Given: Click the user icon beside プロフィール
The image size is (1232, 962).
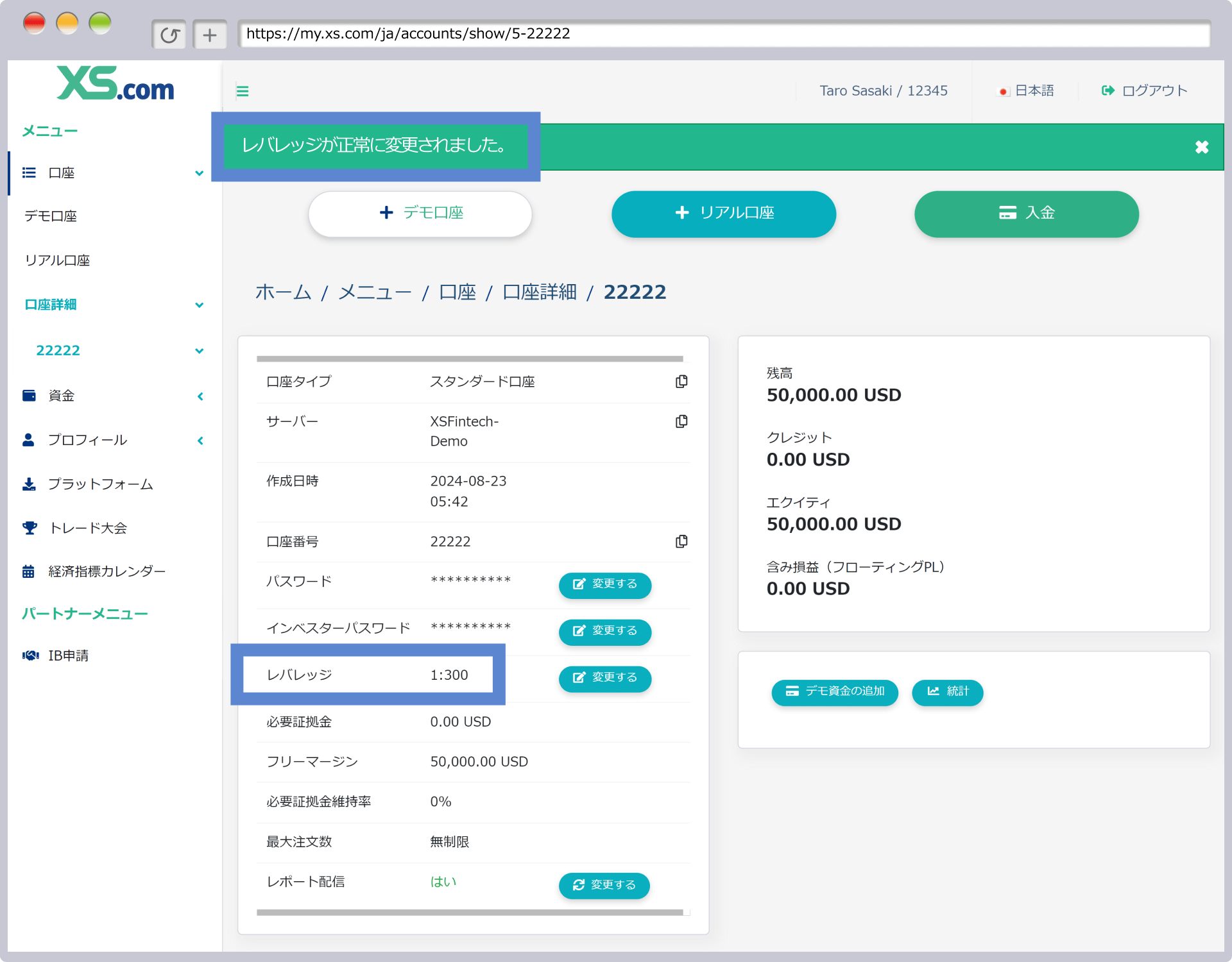Looking at the screenshot, I should point(28,440).
